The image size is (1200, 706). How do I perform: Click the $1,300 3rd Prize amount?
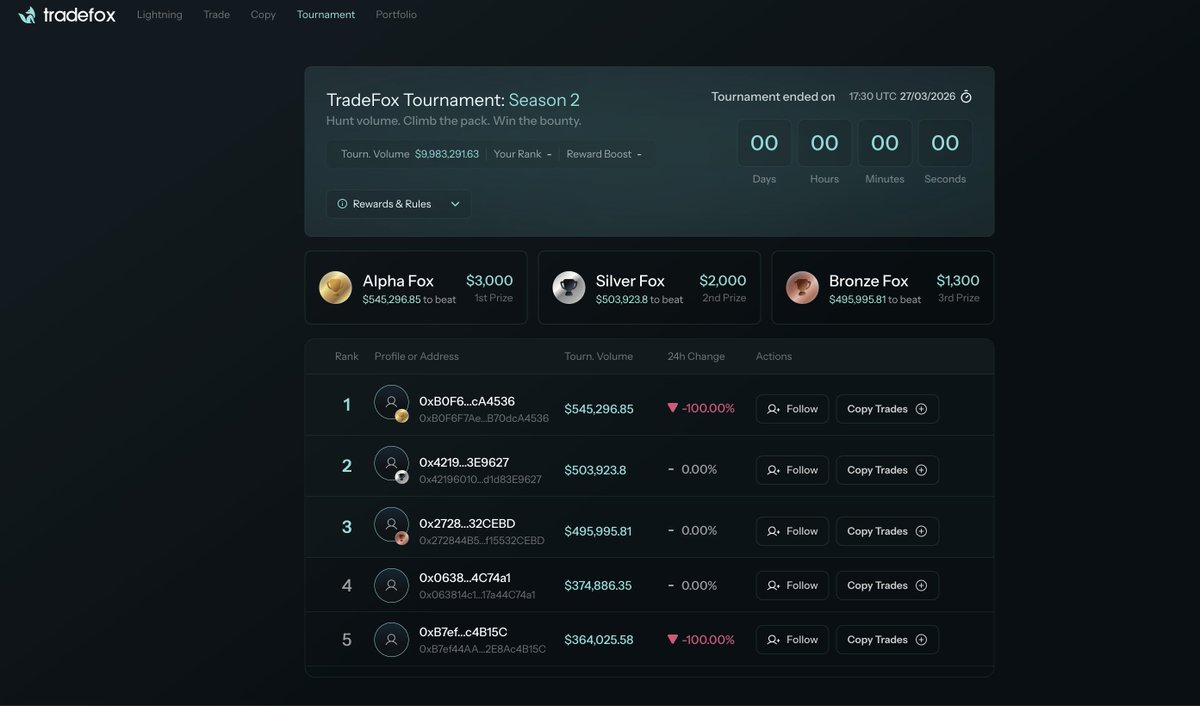pyautogui.click(x=958, y=281)
